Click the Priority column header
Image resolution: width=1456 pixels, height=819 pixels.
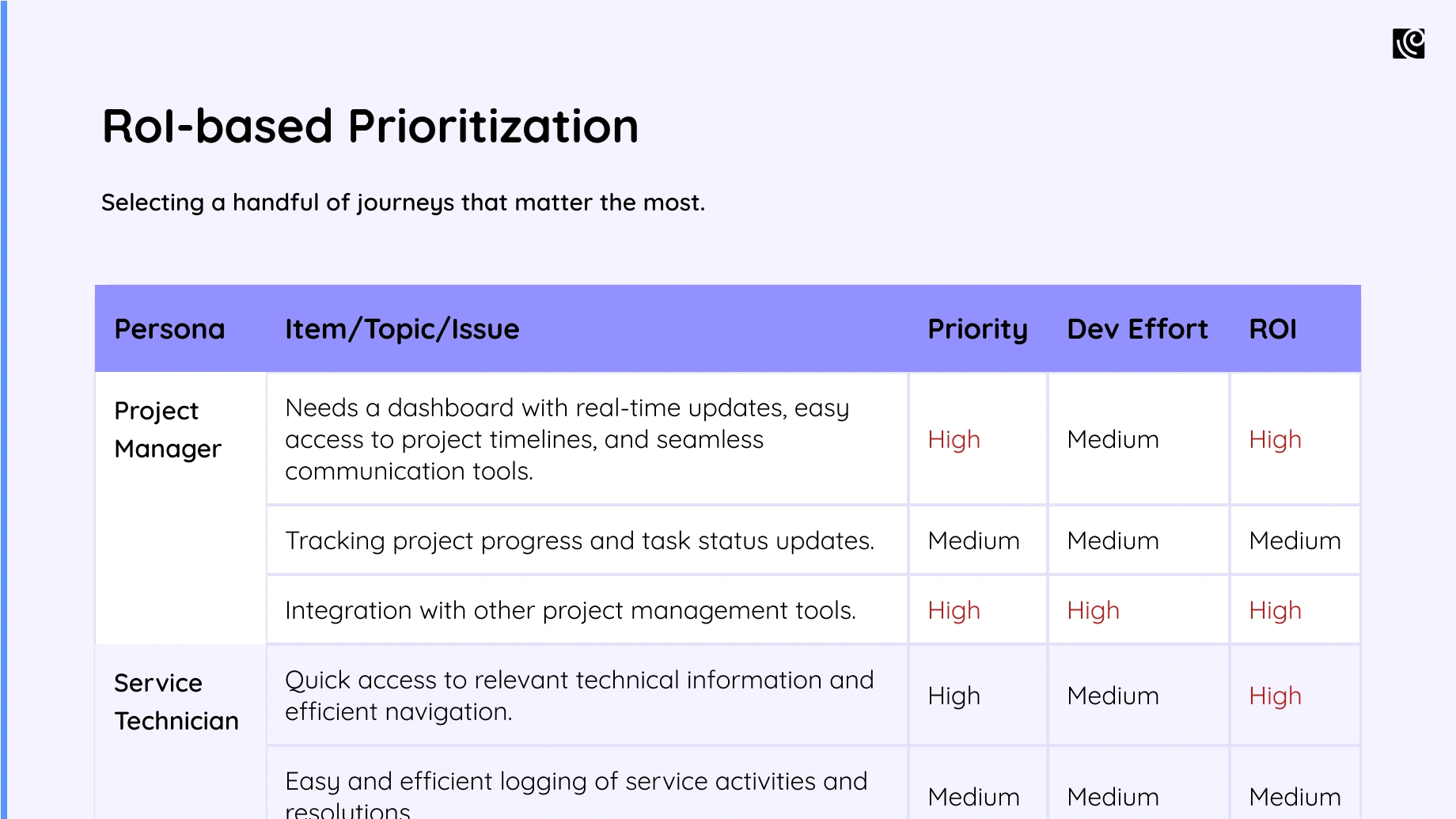977,330
